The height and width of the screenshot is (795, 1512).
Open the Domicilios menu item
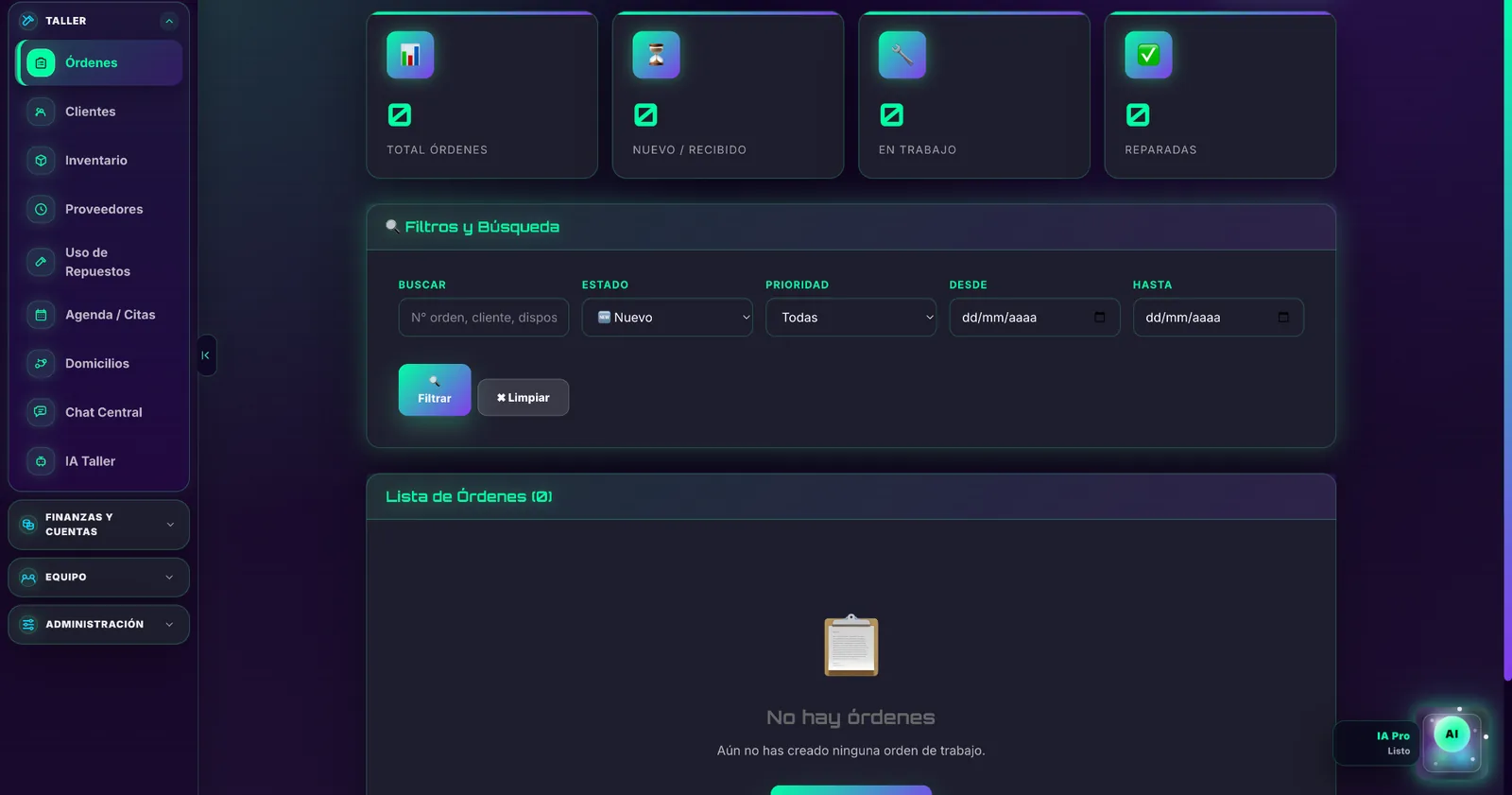pos(99,363)
